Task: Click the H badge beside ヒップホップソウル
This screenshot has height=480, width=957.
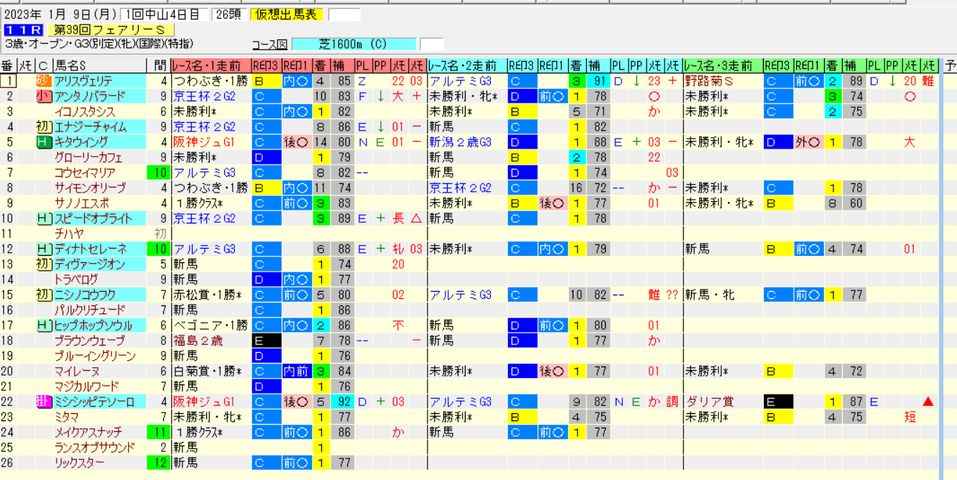Action: click(x=44, y=325)
